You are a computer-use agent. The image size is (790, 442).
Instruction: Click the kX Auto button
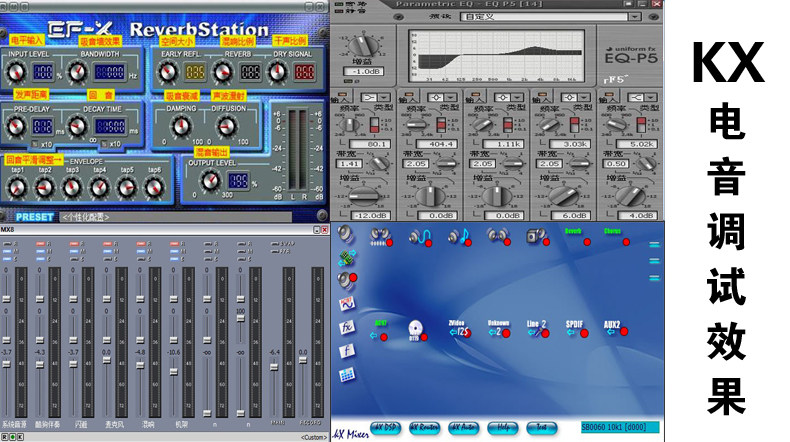pyautogui.click(x=464, y=428)
